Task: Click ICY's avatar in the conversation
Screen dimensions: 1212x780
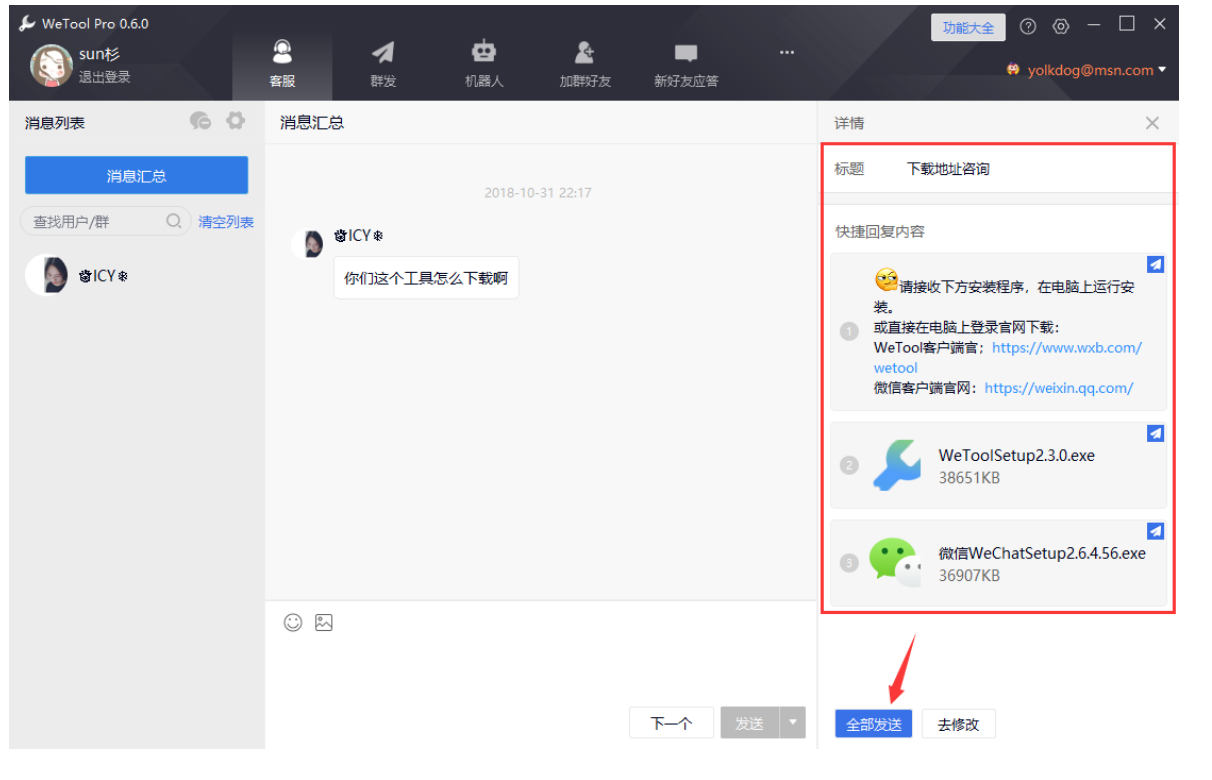Action: pos(308,244)
